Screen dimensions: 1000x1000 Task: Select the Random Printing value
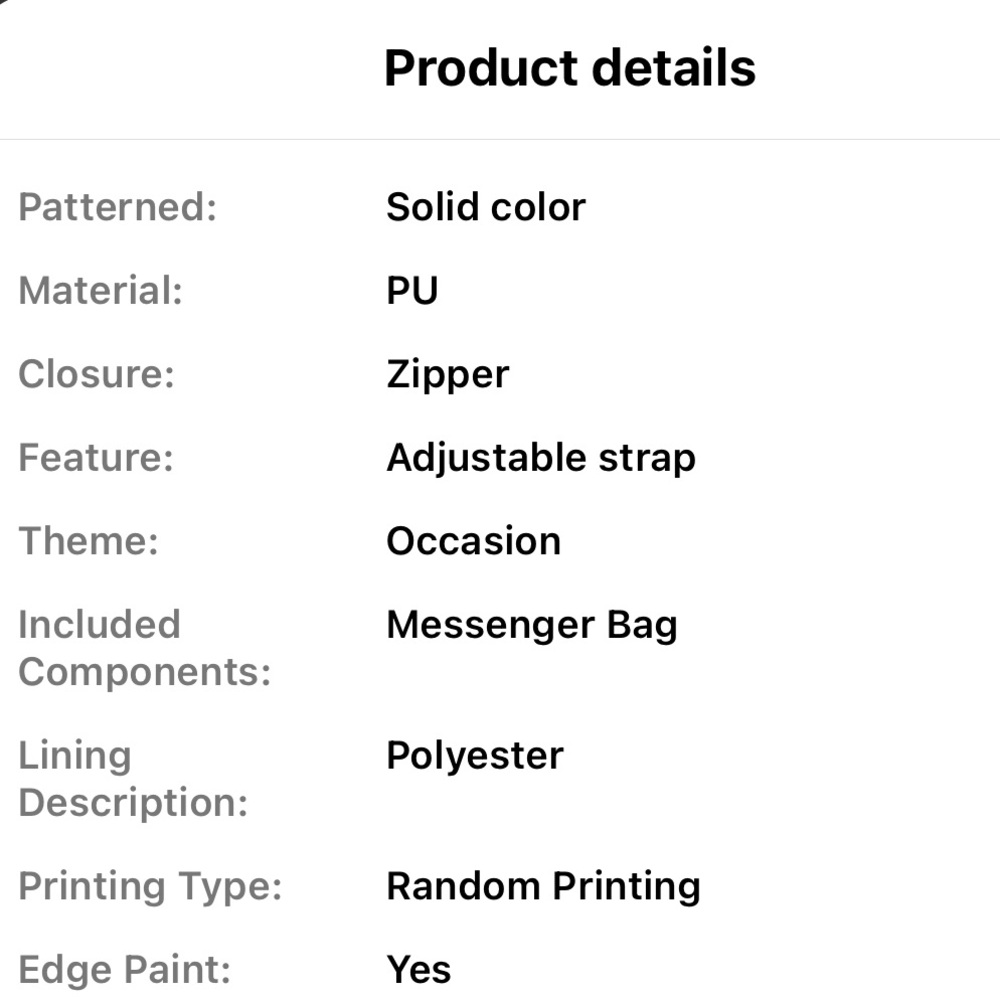tap(543, 888)
